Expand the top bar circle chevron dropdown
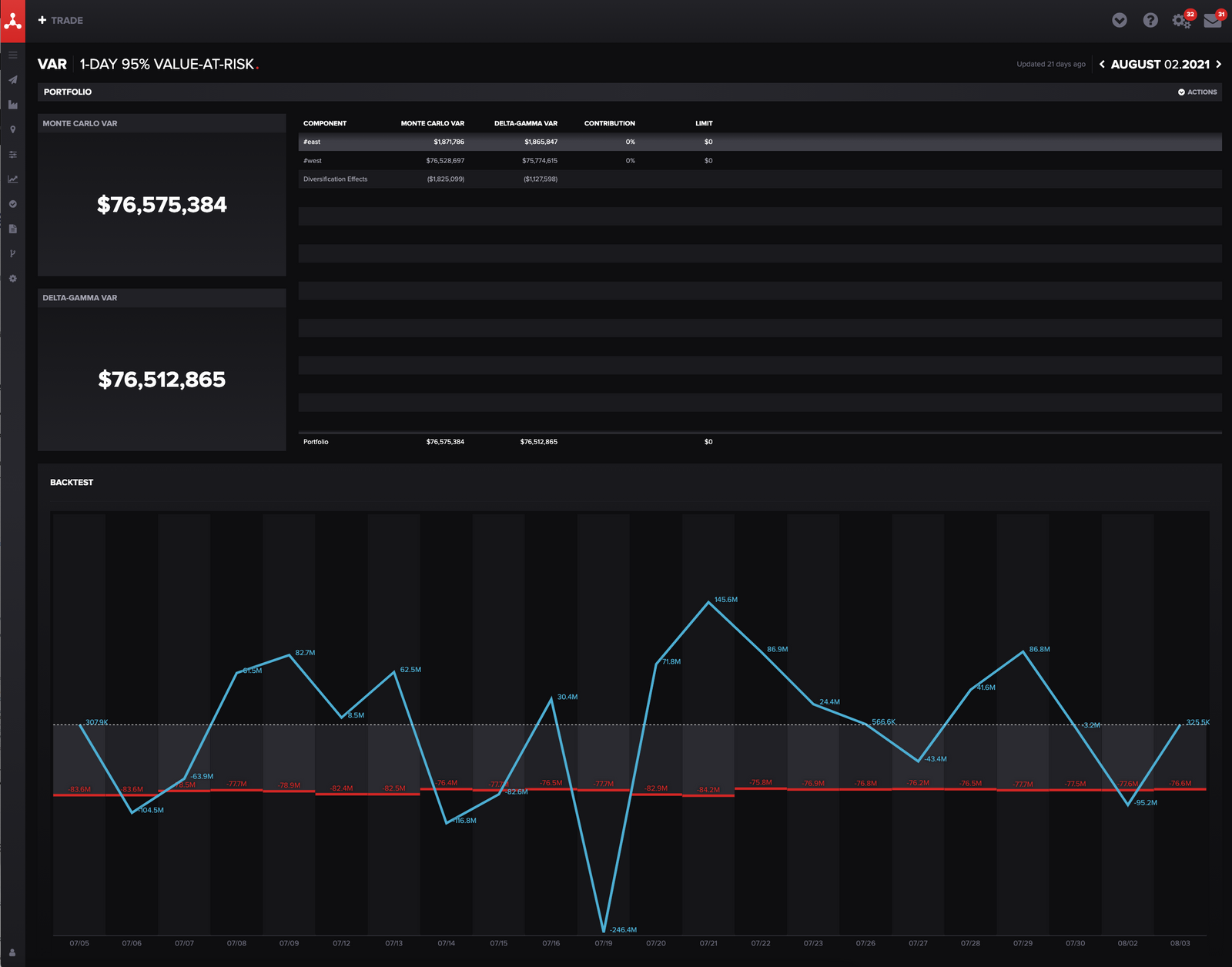Image resolution: width=1232 pixels, height=967 pixels. [1120, 21]
